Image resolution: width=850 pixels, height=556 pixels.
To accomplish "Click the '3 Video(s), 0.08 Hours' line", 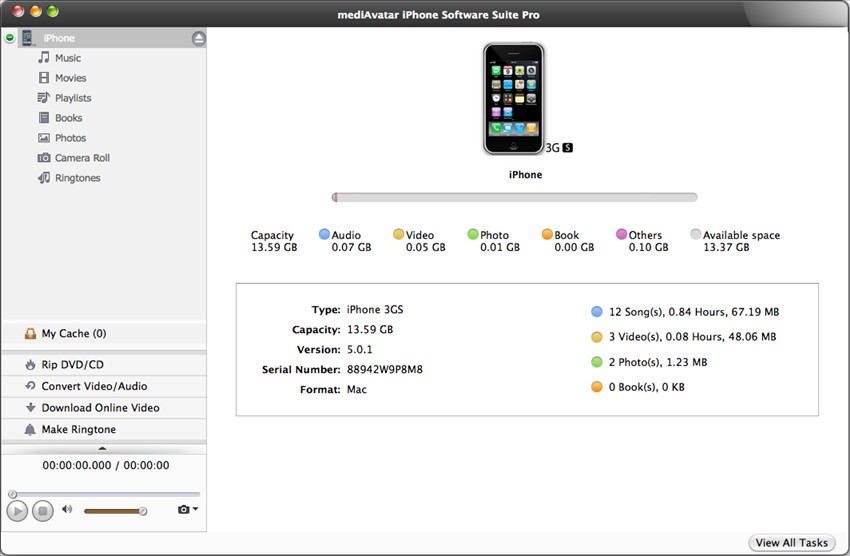I will coord(692,337).
